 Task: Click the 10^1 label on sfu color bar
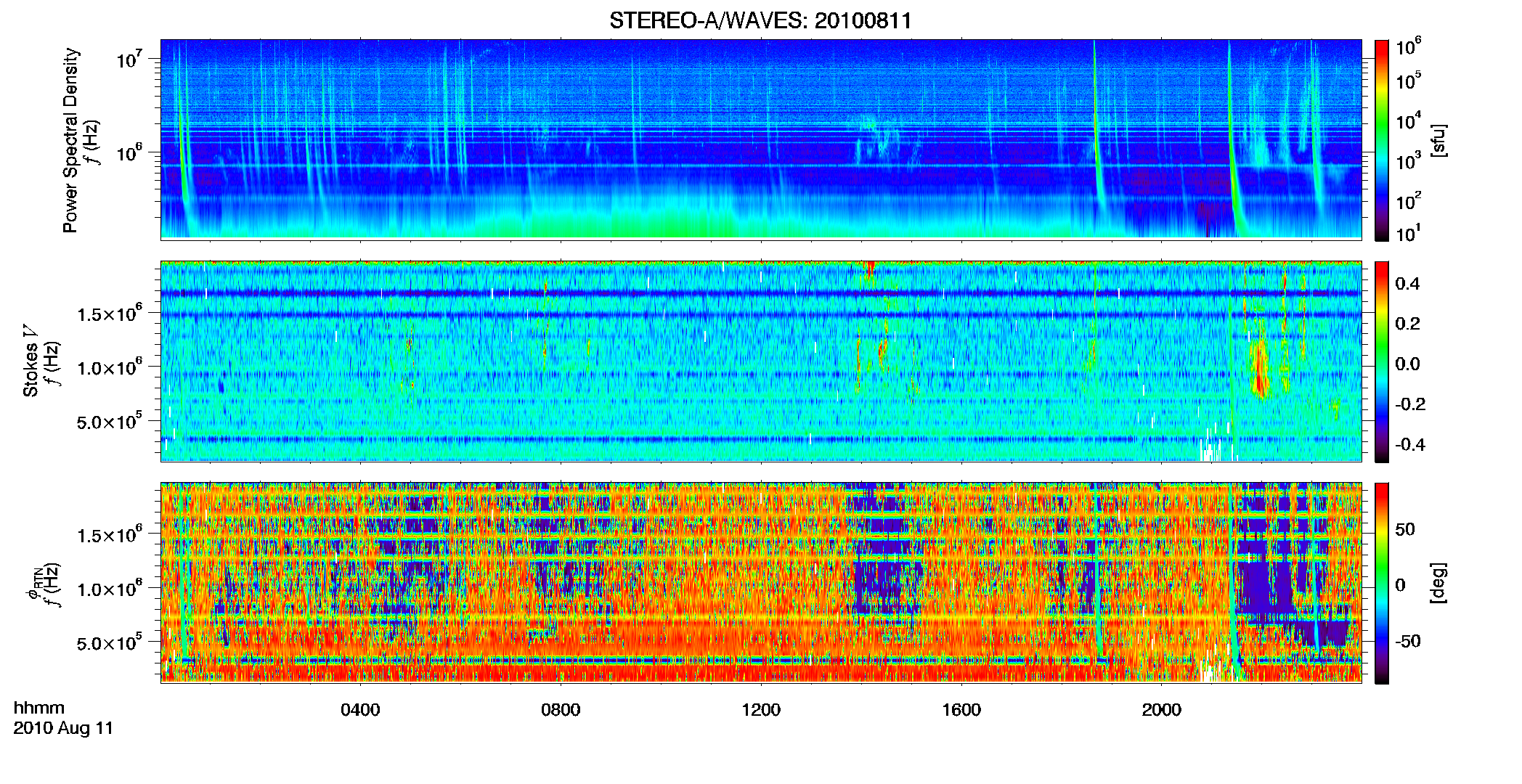tap(1409, 233)
